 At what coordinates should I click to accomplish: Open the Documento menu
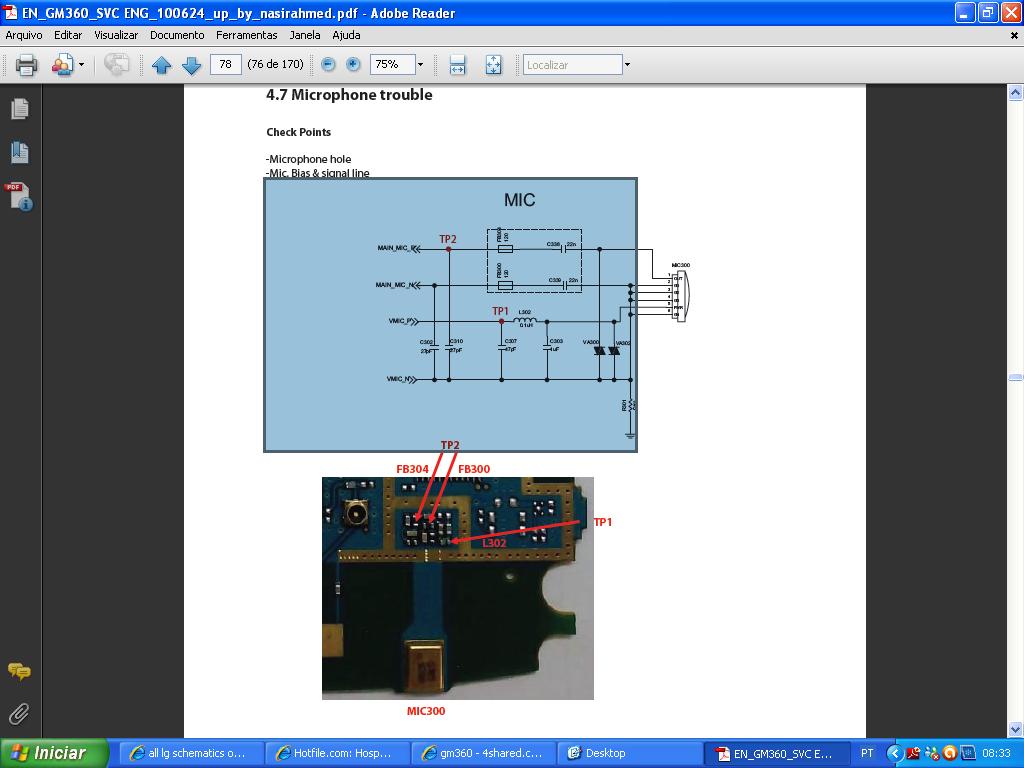click(x=177, y=35)
